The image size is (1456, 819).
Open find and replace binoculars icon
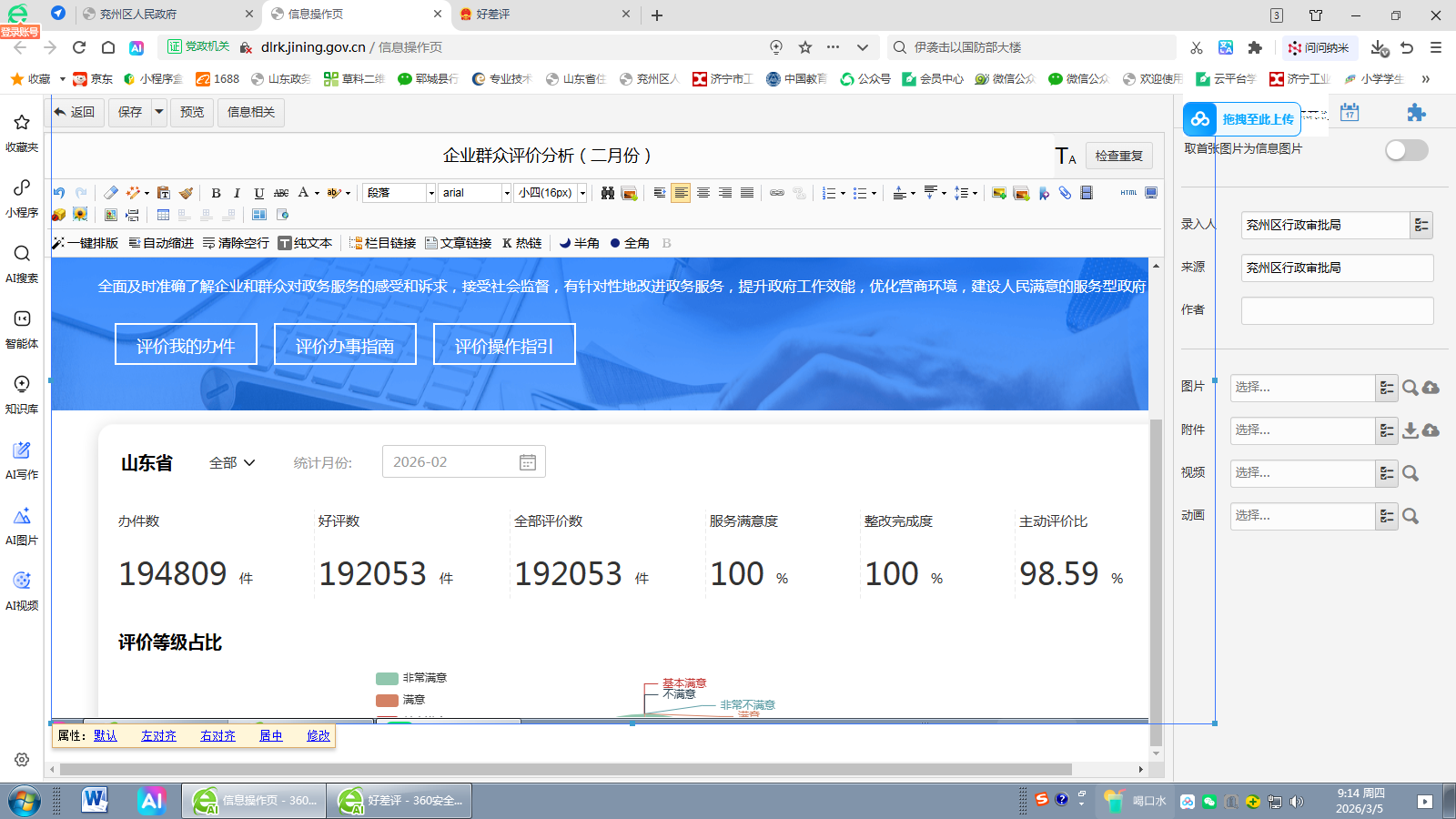point(607,193)
